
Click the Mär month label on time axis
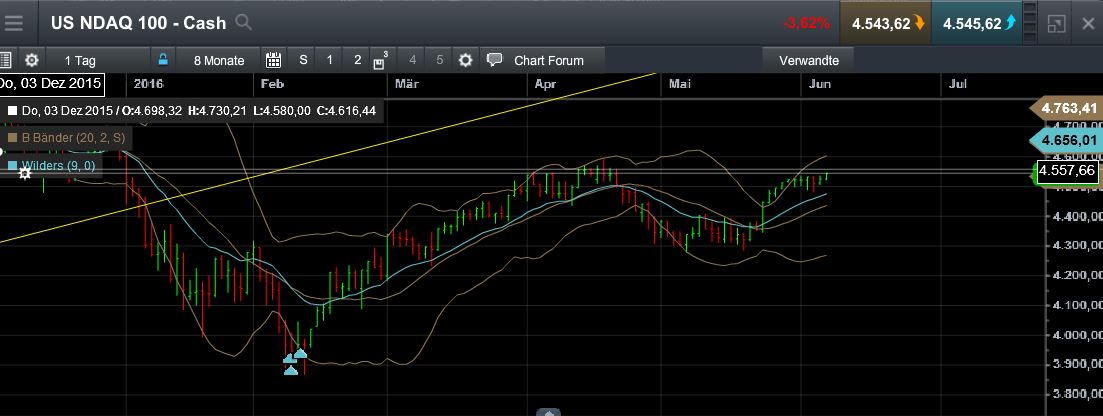pyautogui.click(x=407, y=84)
